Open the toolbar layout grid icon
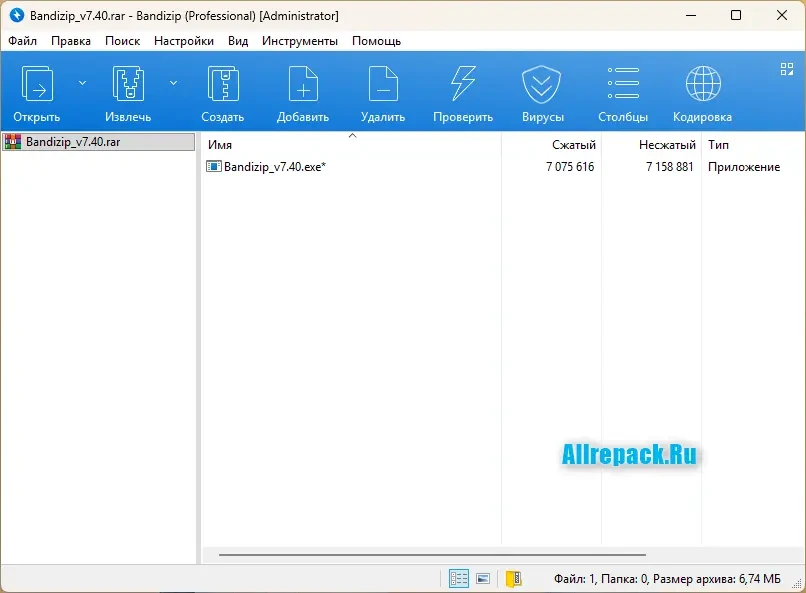 point(786,69)
